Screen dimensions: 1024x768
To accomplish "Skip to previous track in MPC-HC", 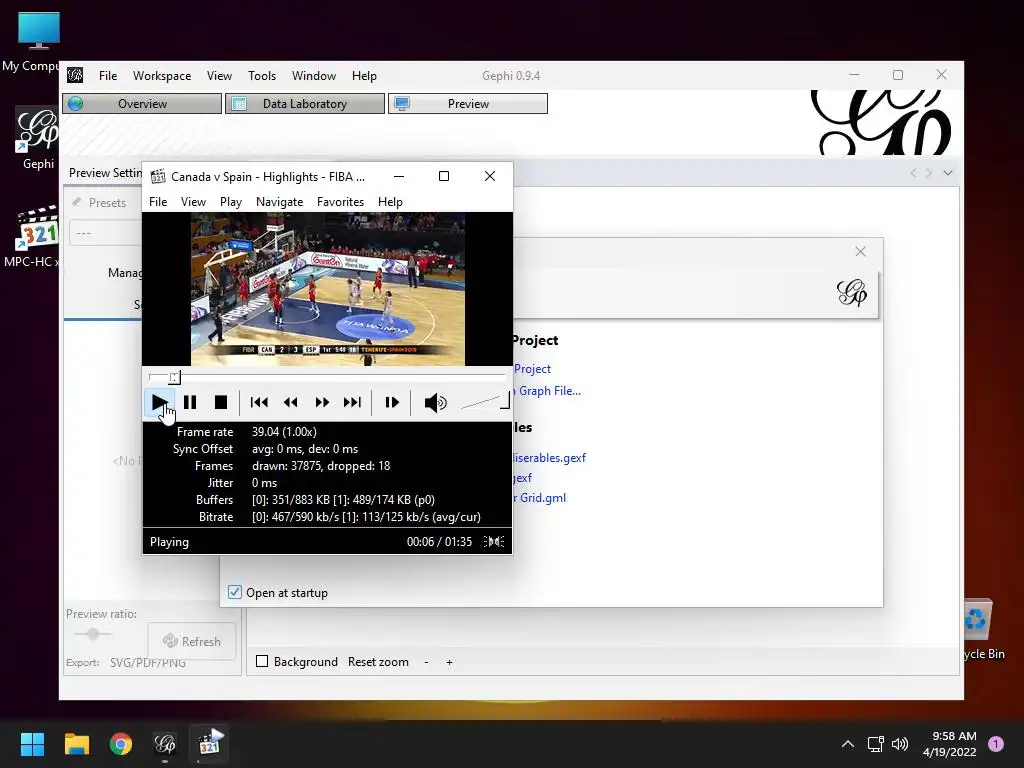I will tap(259, 402).
